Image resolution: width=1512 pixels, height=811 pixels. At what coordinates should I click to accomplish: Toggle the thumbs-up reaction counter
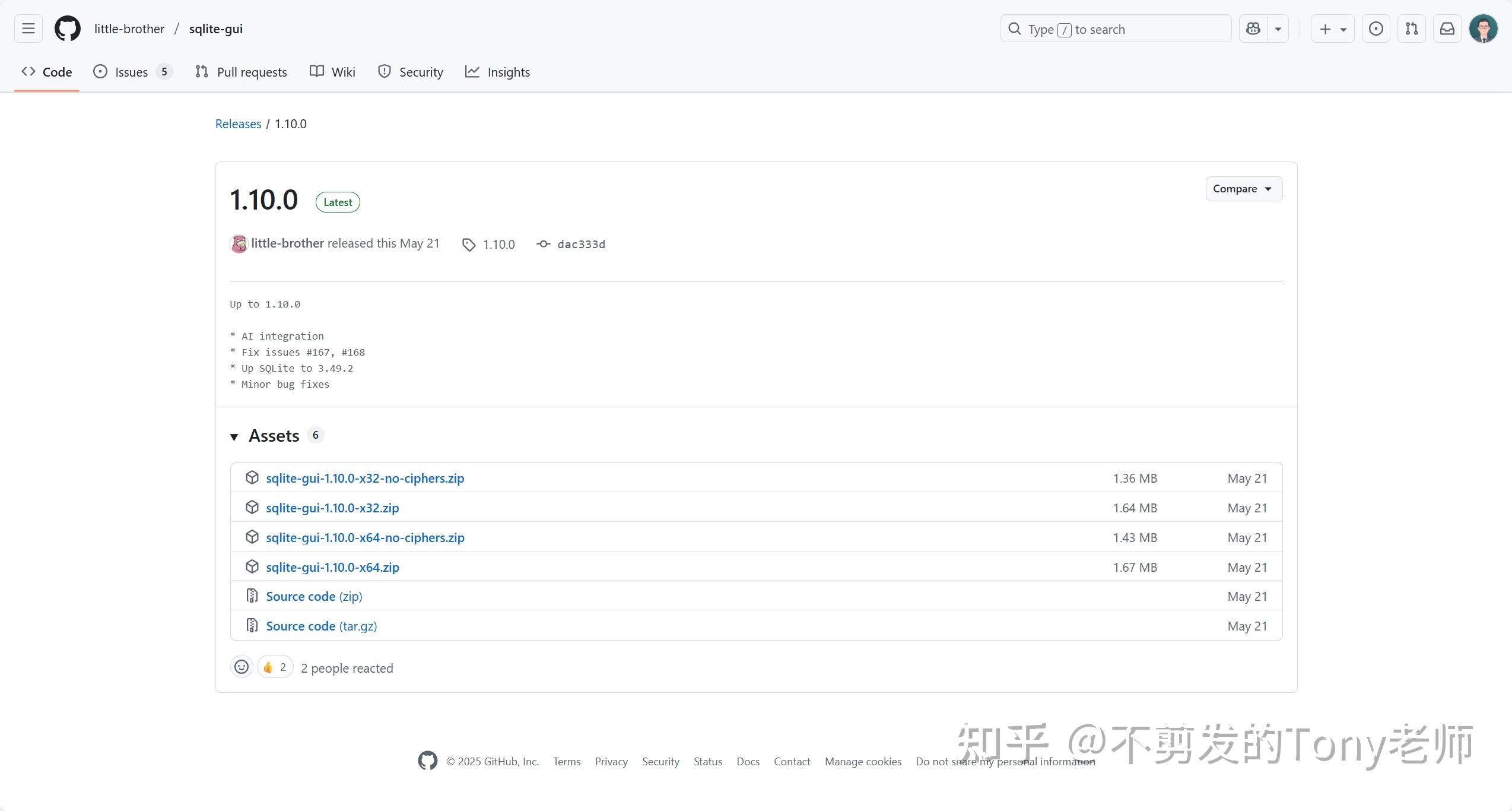click(x=274, y=667)
